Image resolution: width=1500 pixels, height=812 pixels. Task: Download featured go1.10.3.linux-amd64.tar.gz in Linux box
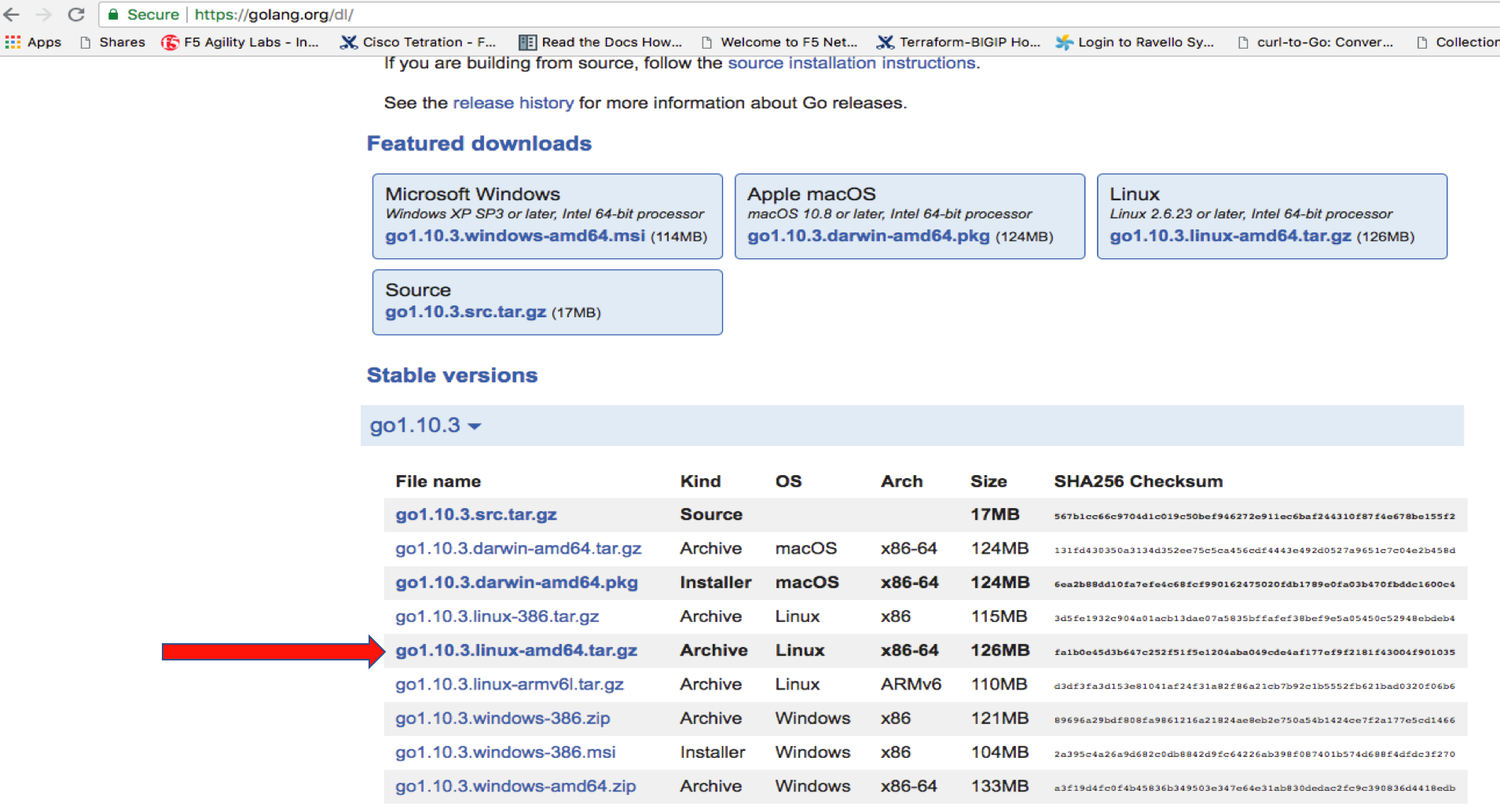[x=1230, y=236]
